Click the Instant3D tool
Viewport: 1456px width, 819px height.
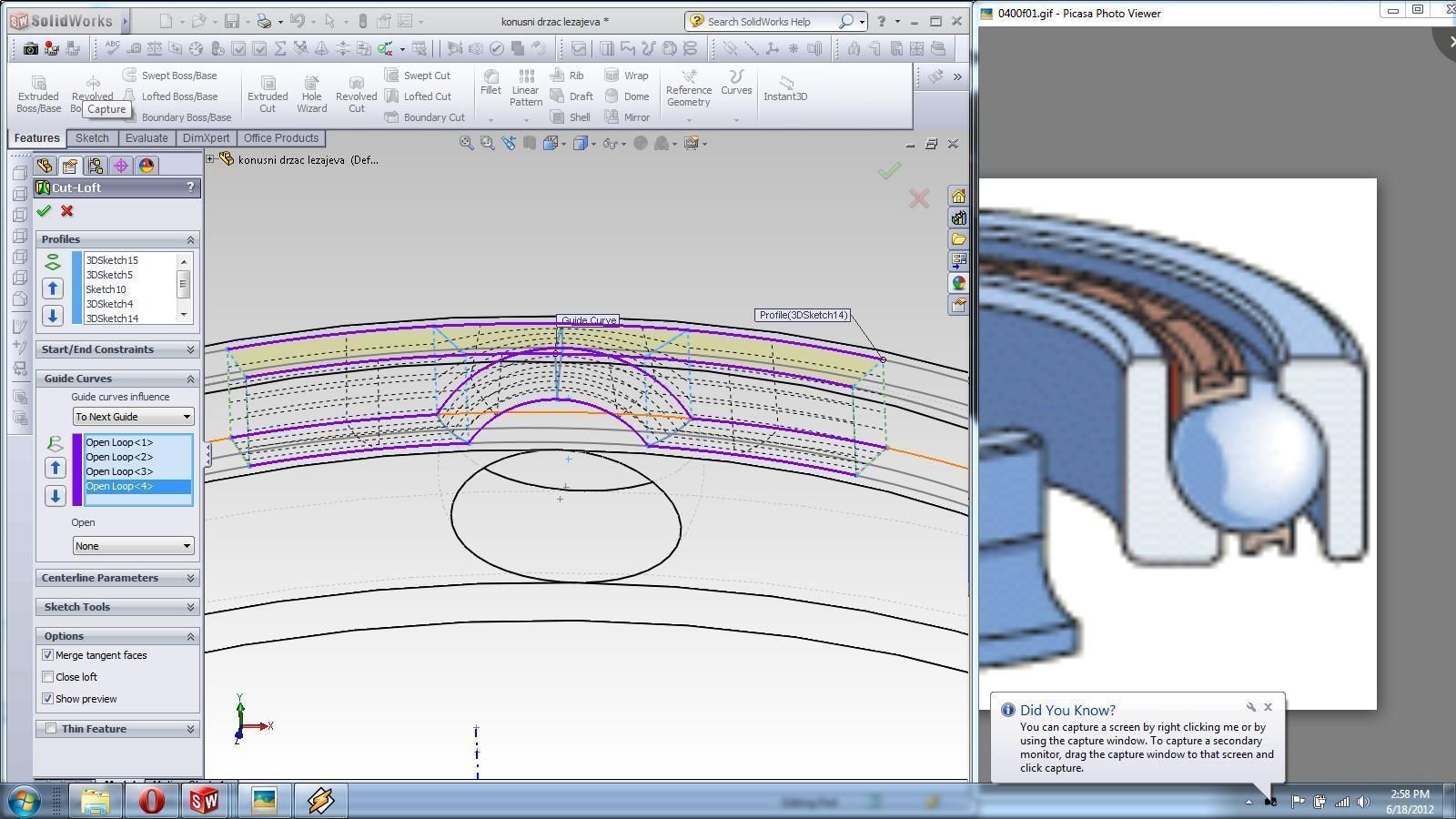[785, 84]
